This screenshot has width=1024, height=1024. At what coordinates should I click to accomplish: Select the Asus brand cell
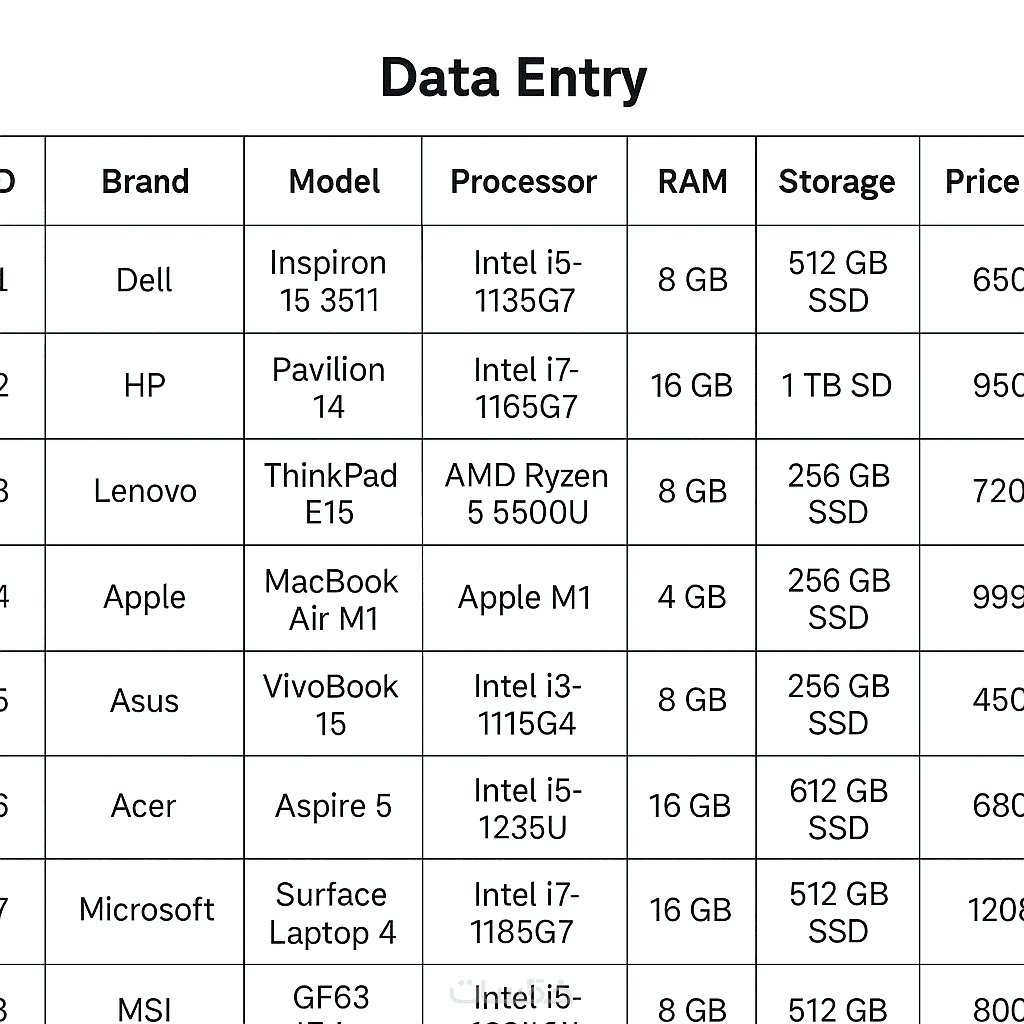click(x=145, y=702)
